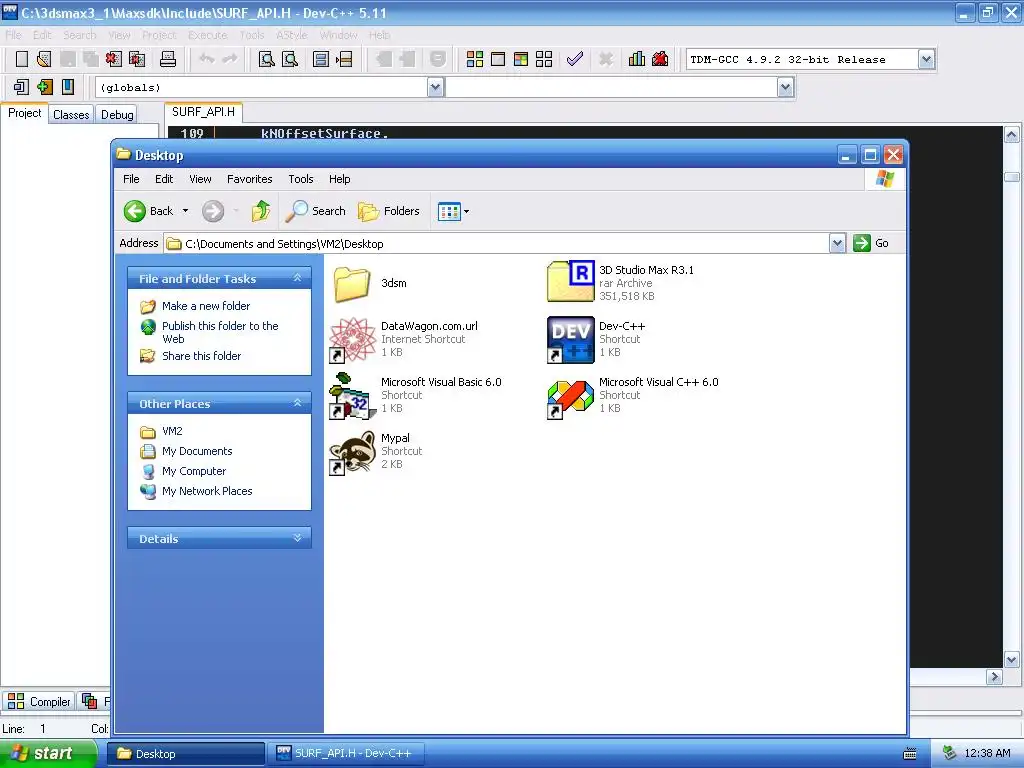This screenshot has height=768, width=1024.
Task: Click the green Back arrow in Explorer
Action: click(x=135, y=211)
